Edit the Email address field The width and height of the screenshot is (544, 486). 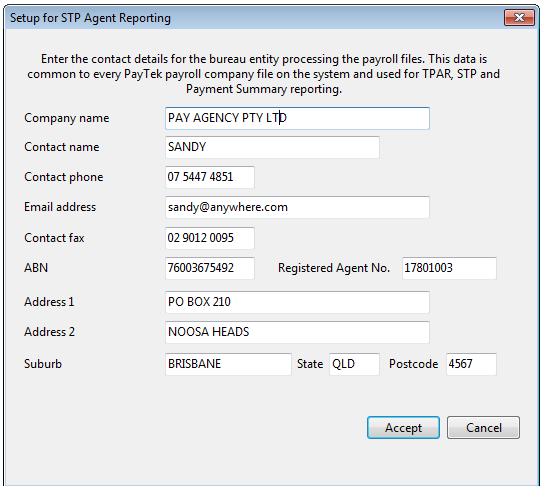point(297,207)
